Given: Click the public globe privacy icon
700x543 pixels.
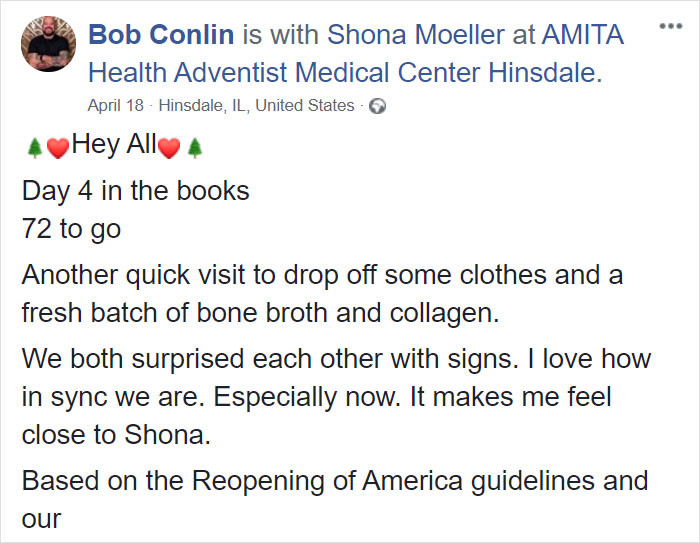Looking at the screenshot, I should click(x=377, y=106).
